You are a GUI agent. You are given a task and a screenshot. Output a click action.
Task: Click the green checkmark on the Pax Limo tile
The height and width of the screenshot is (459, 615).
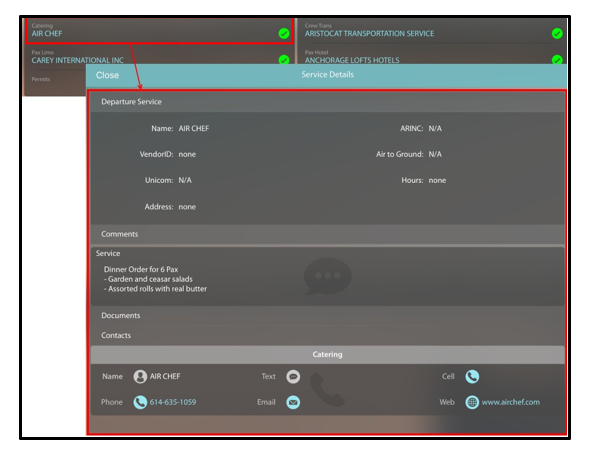click(x=284, y=60)
